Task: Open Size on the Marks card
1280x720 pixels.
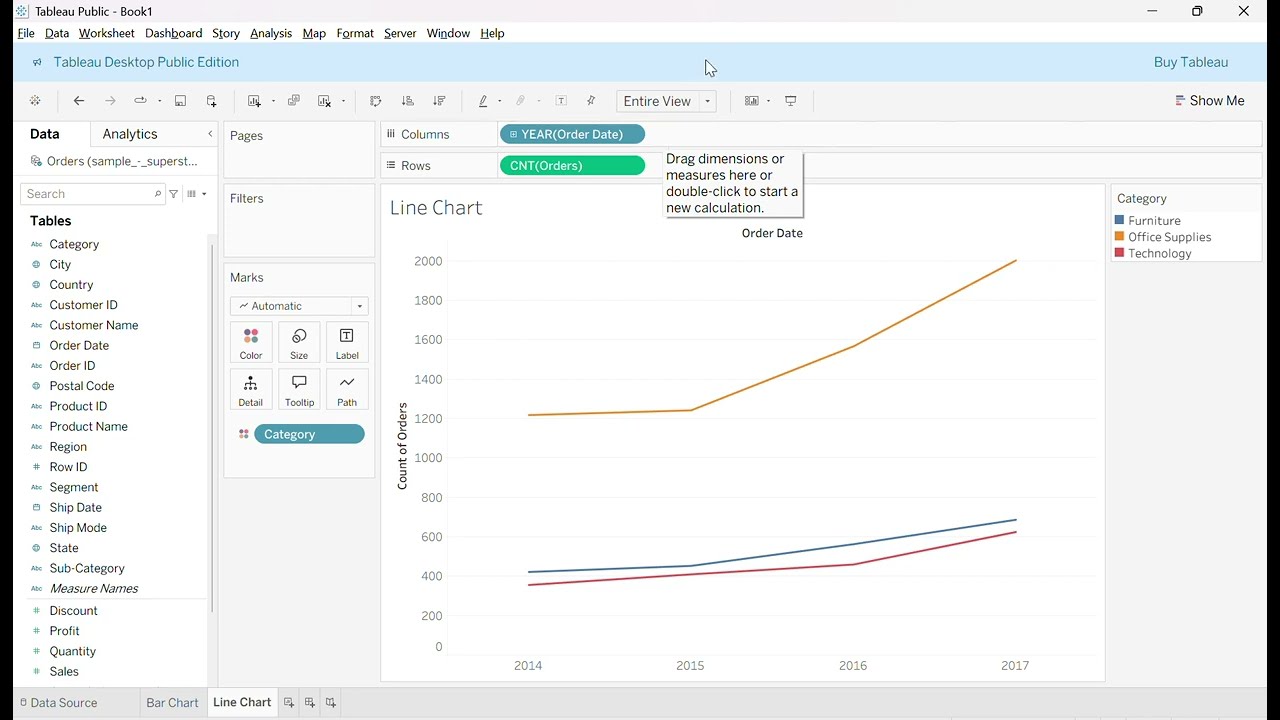Action: (299, 343)
